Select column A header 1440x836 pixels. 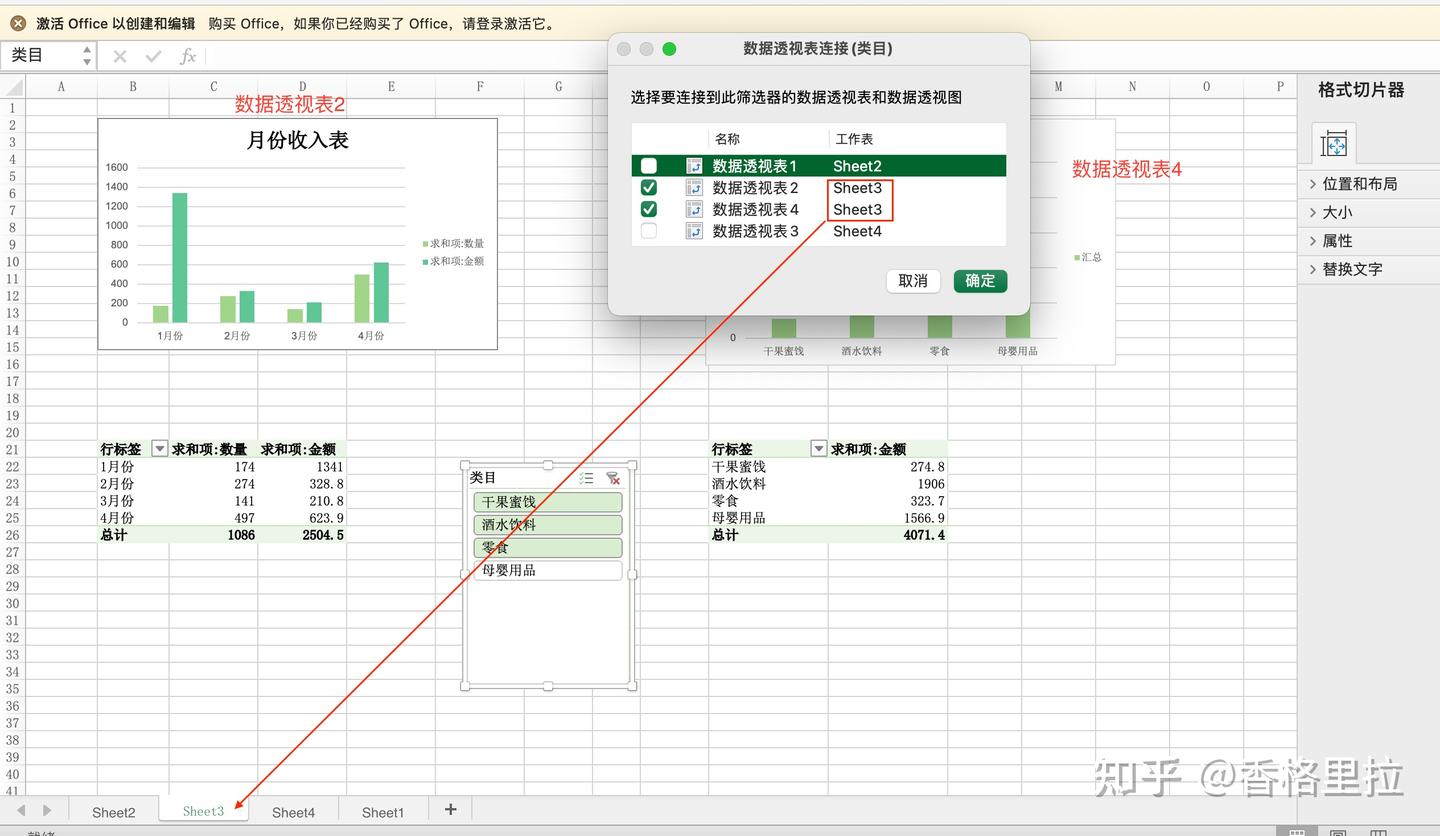coord(61,87)
